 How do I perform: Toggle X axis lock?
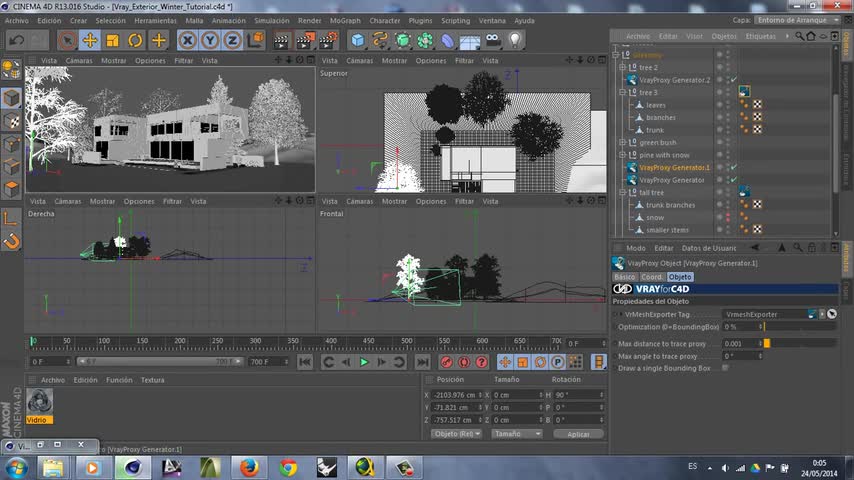187,40
